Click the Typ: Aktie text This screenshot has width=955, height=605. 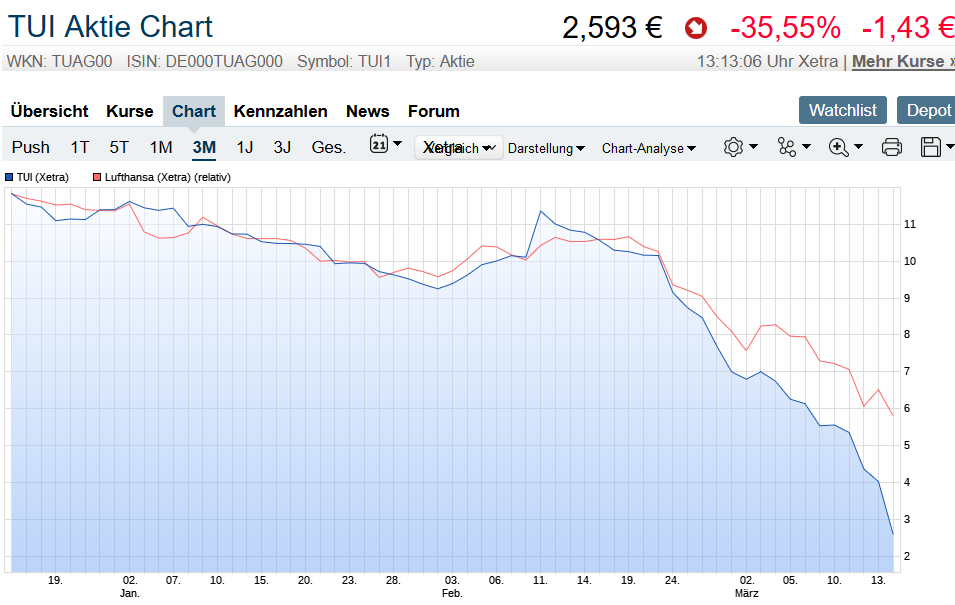[x=440, y=62]
